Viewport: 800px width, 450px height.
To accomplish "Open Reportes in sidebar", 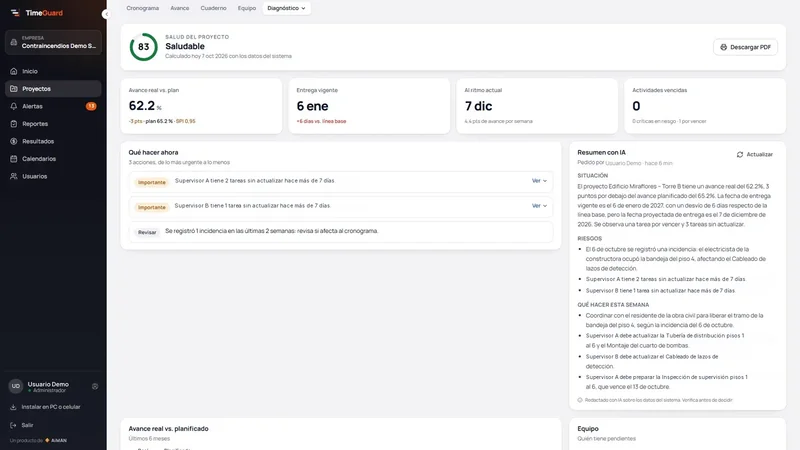I will click(53, 124).
